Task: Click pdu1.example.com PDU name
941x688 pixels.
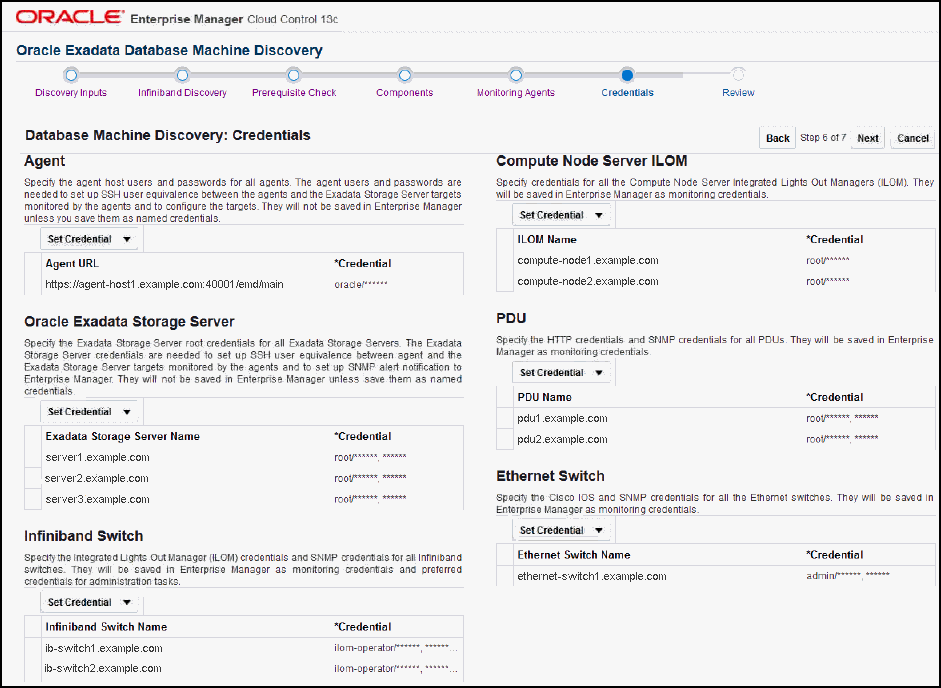Action: (562, 418)
